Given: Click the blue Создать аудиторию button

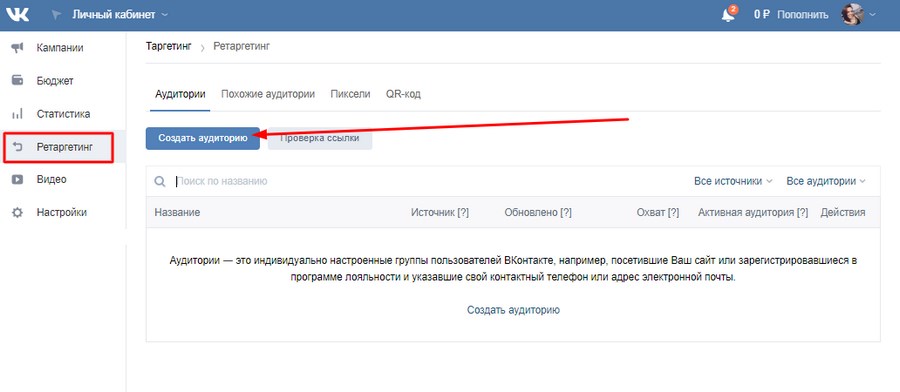Looking at the screenshot, I should 203,138.
